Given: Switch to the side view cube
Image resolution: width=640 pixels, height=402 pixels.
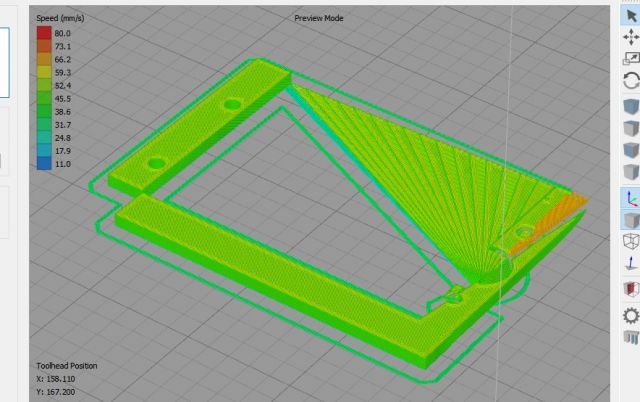Looking at the screenshot, I should pyautogui.click(x=630, y=172).
